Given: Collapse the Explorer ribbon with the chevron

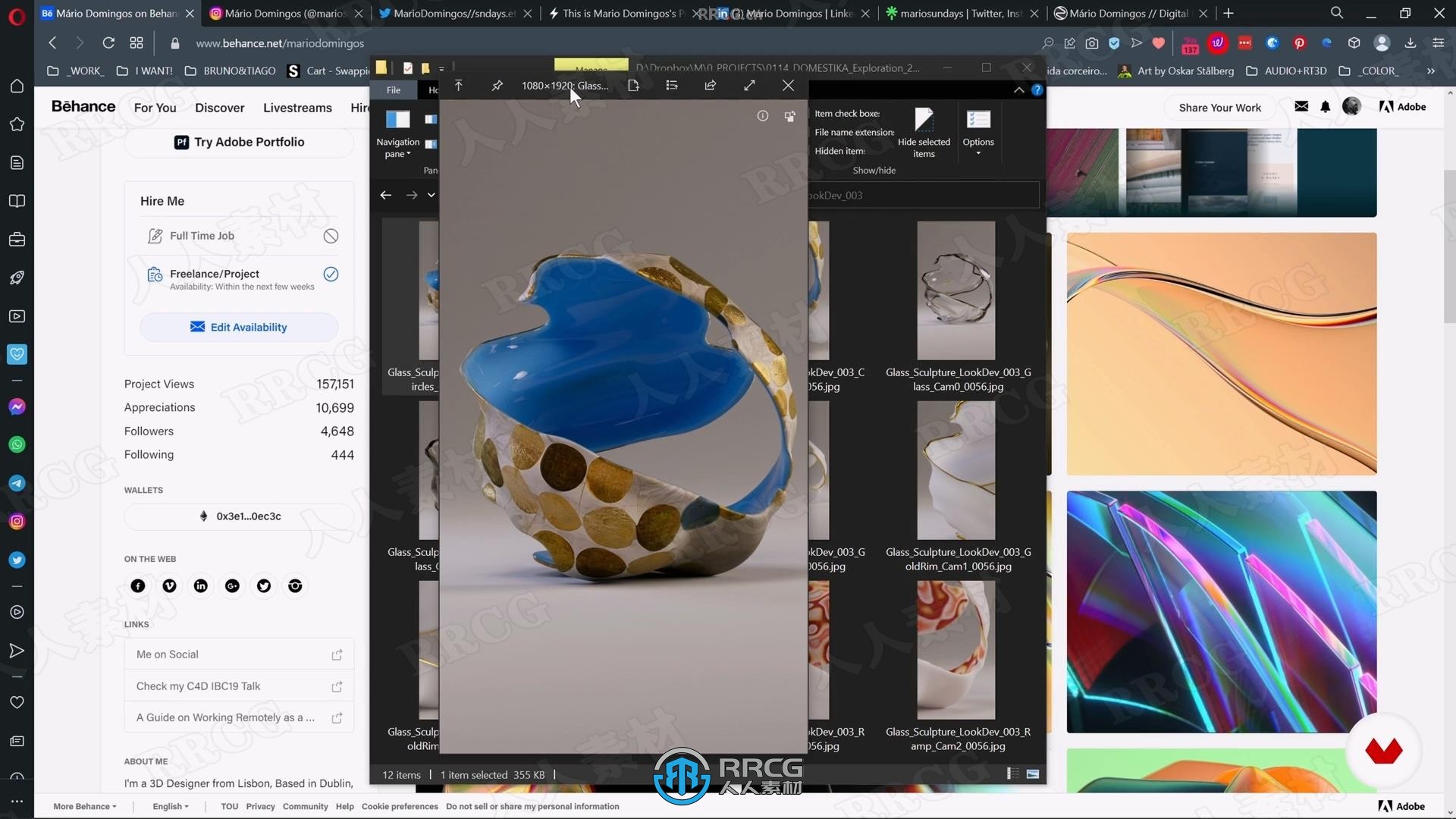Looking at the screenshot, I should pos(1018,90).
